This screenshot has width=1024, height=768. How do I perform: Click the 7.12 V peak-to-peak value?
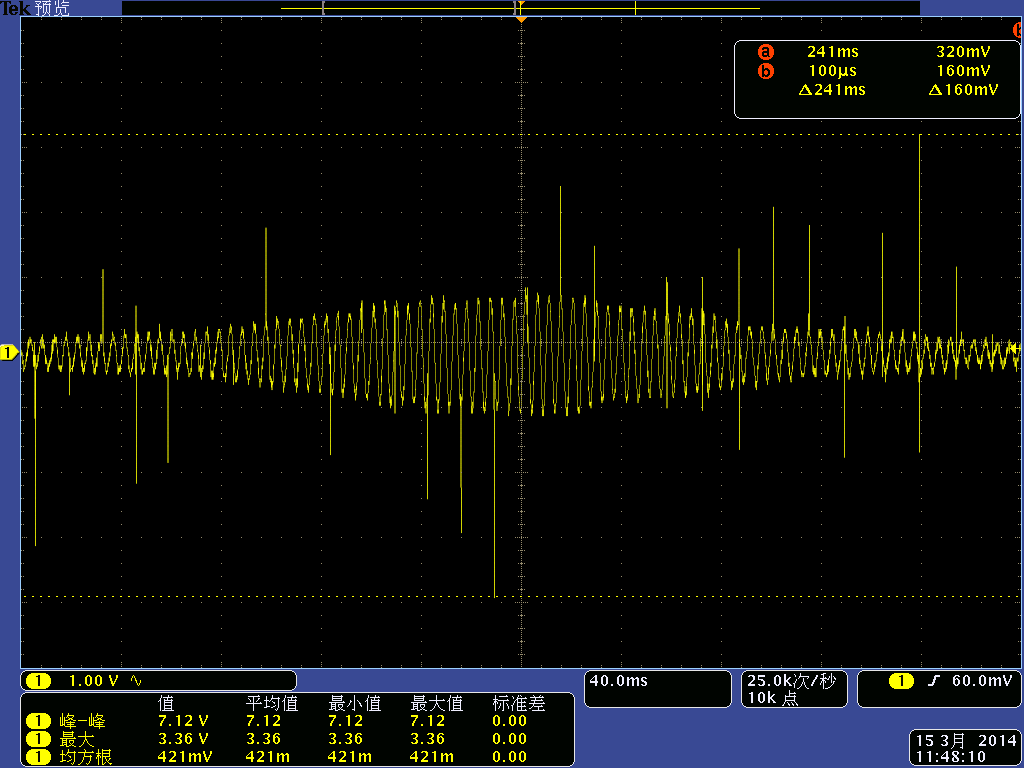pyautogui.click(x=183, y=721)
